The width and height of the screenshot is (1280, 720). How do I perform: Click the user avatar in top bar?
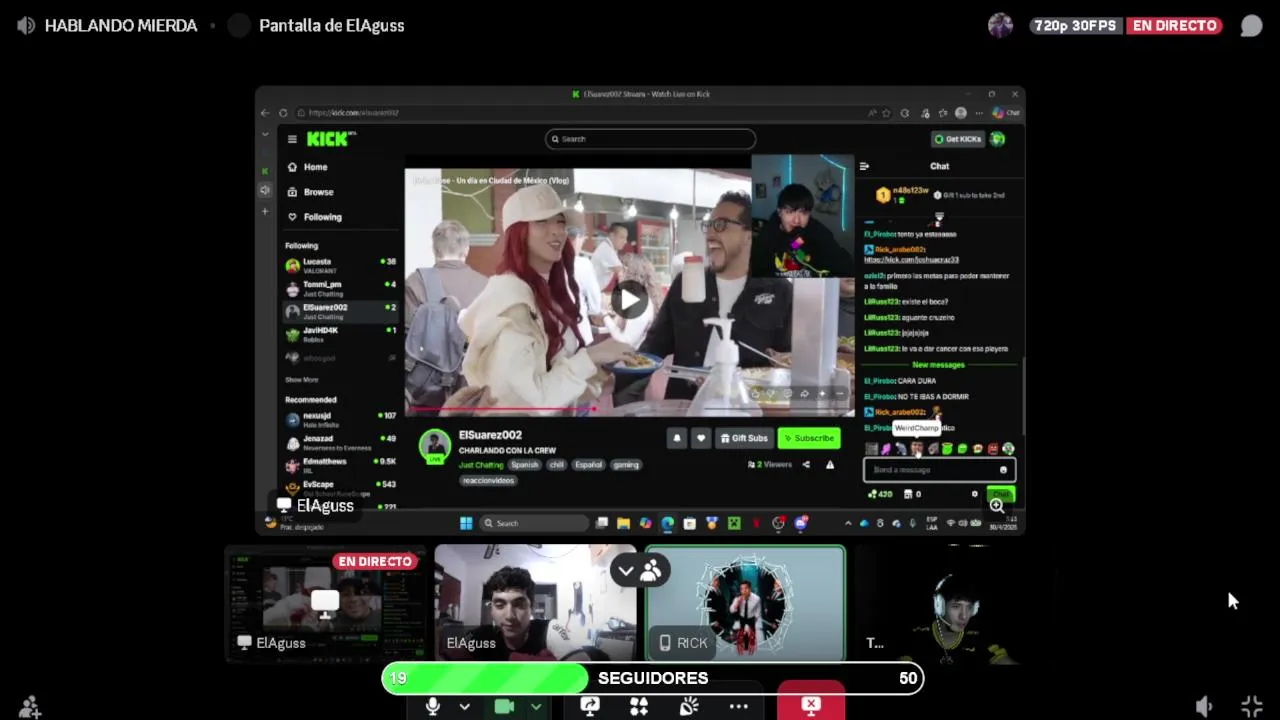(x=1000, y=26)
